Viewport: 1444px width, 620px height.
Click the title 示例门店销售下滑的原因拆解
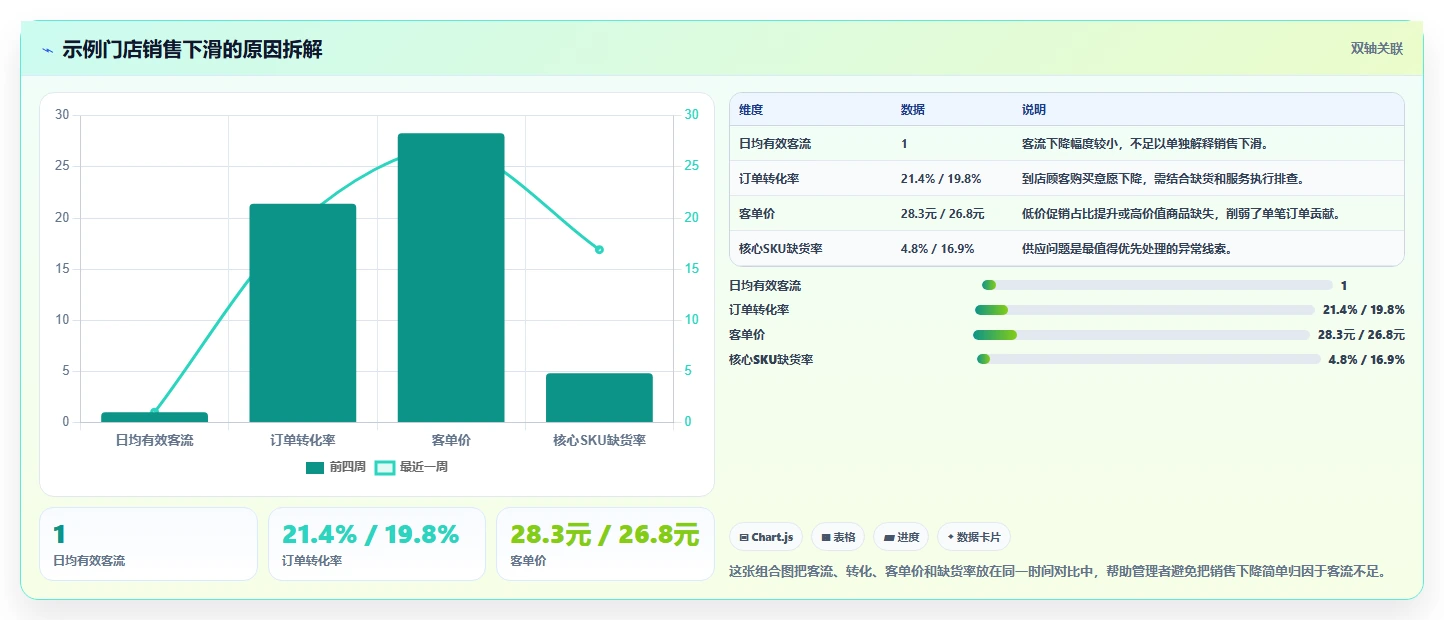pyautogui.click(x=192, y=49)
